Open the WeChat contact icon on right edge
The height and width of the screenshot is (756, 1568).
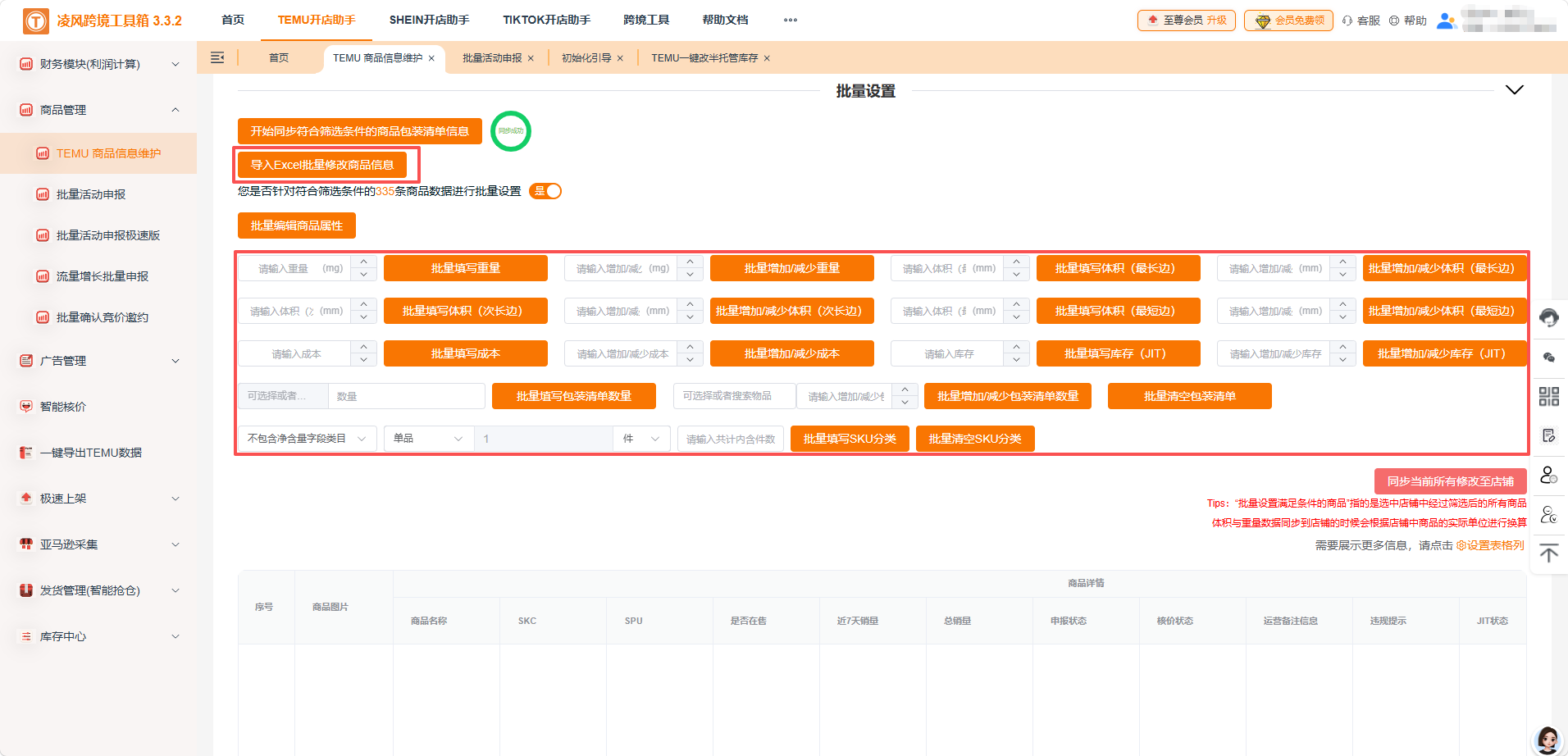[1549, 357]
